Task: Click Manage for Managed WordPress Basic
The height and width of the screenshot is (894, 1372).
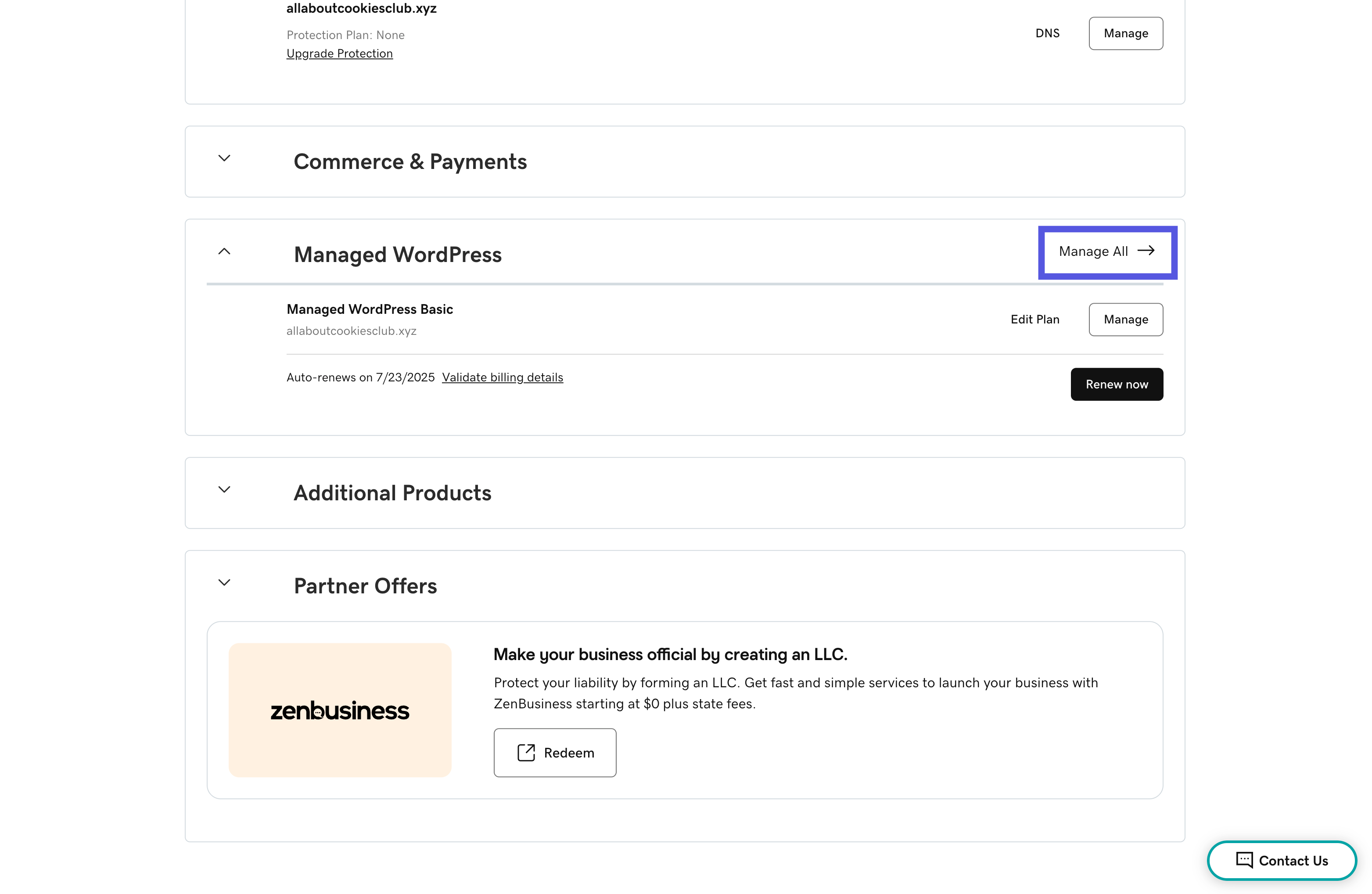Action: point(1125,320)
